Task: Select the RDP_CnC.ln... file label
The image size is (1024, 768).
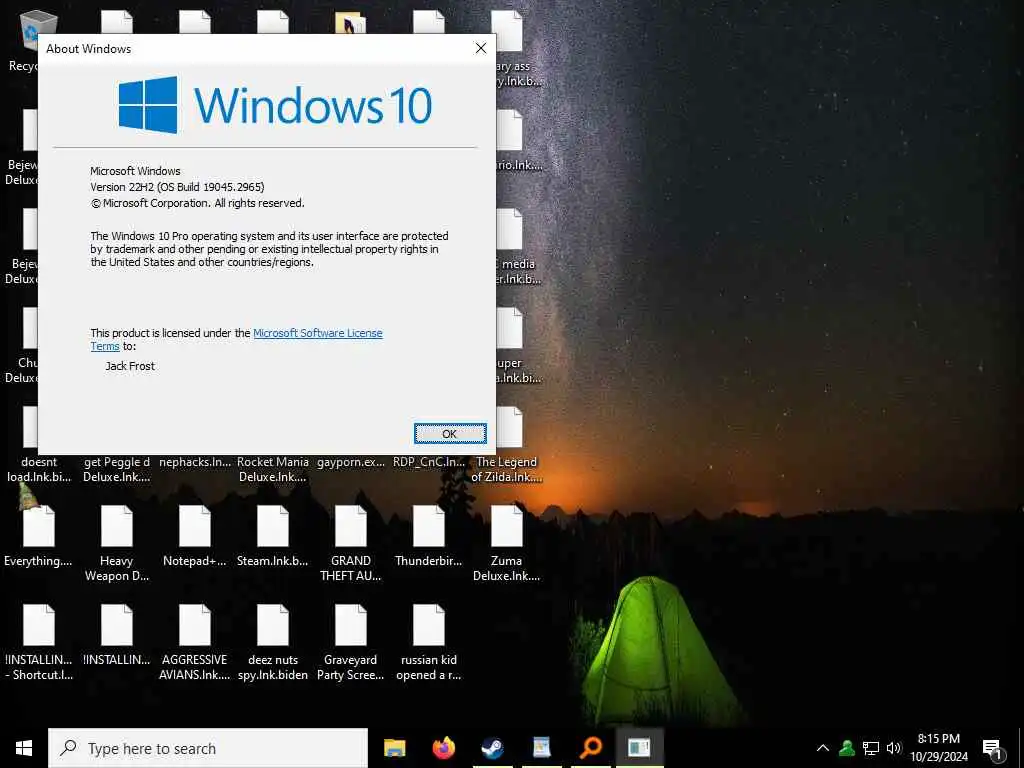Action: 428,462
